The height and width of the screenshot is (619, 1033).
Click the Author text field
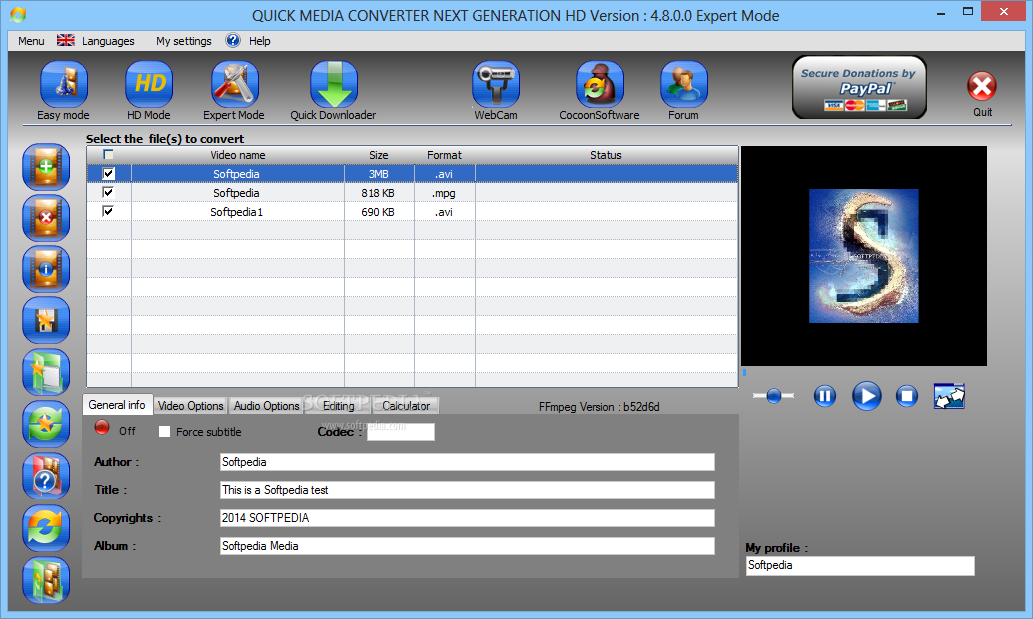pos(467,462)
